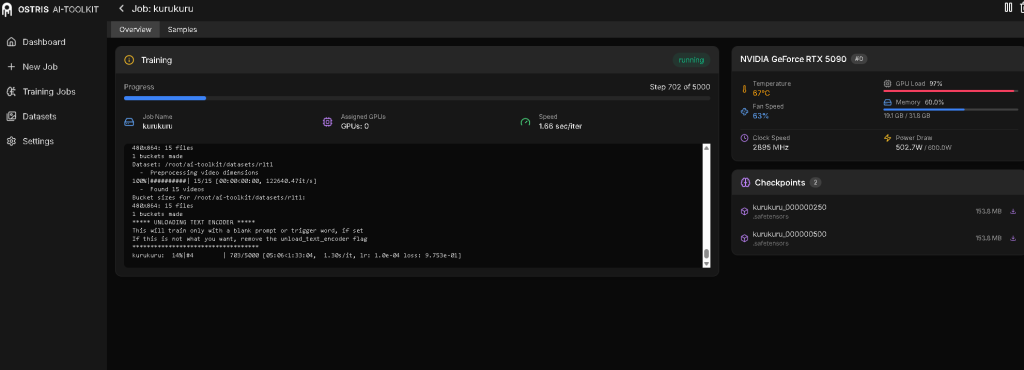Click the Temperature thermometer icon
Screen dimensions: 1024x370
tap(744, 88)
